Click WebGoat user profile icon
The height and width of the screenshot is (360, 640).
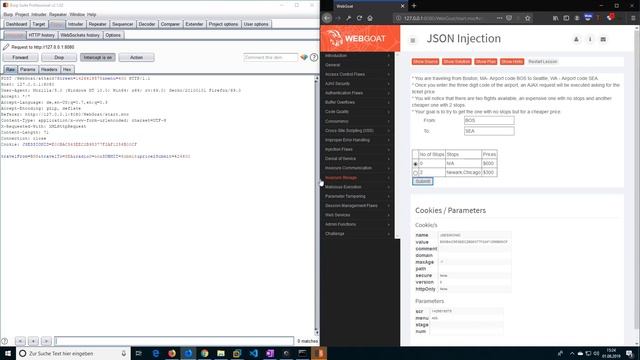576,39
